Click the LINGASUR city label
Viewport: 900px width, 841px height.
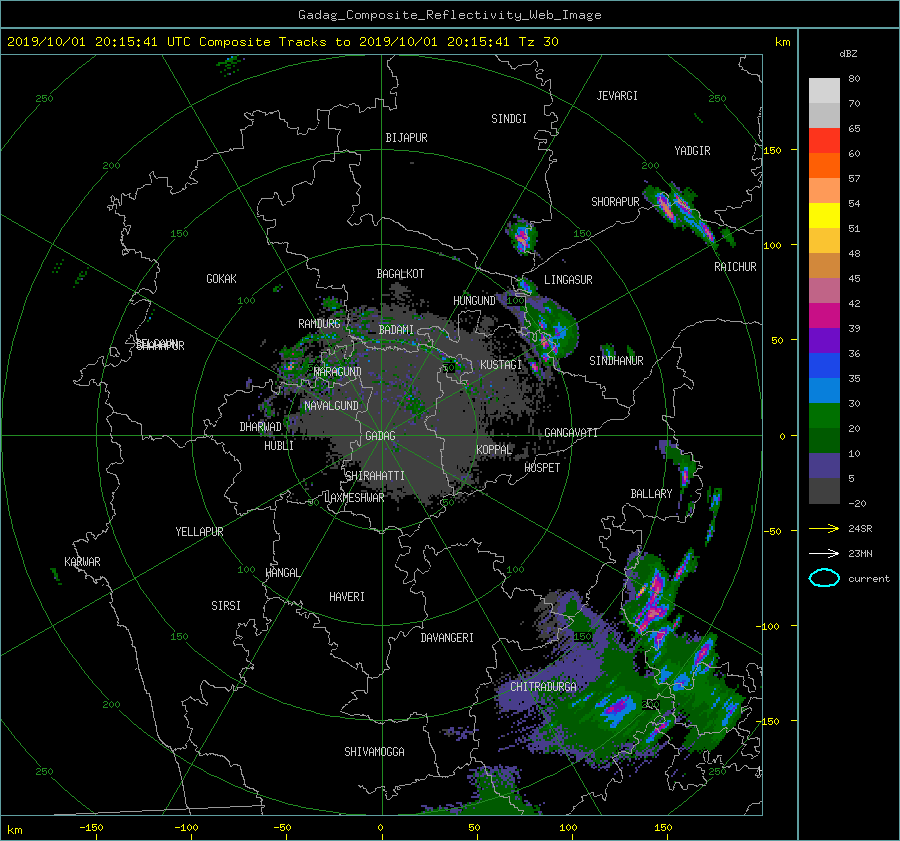568,280
